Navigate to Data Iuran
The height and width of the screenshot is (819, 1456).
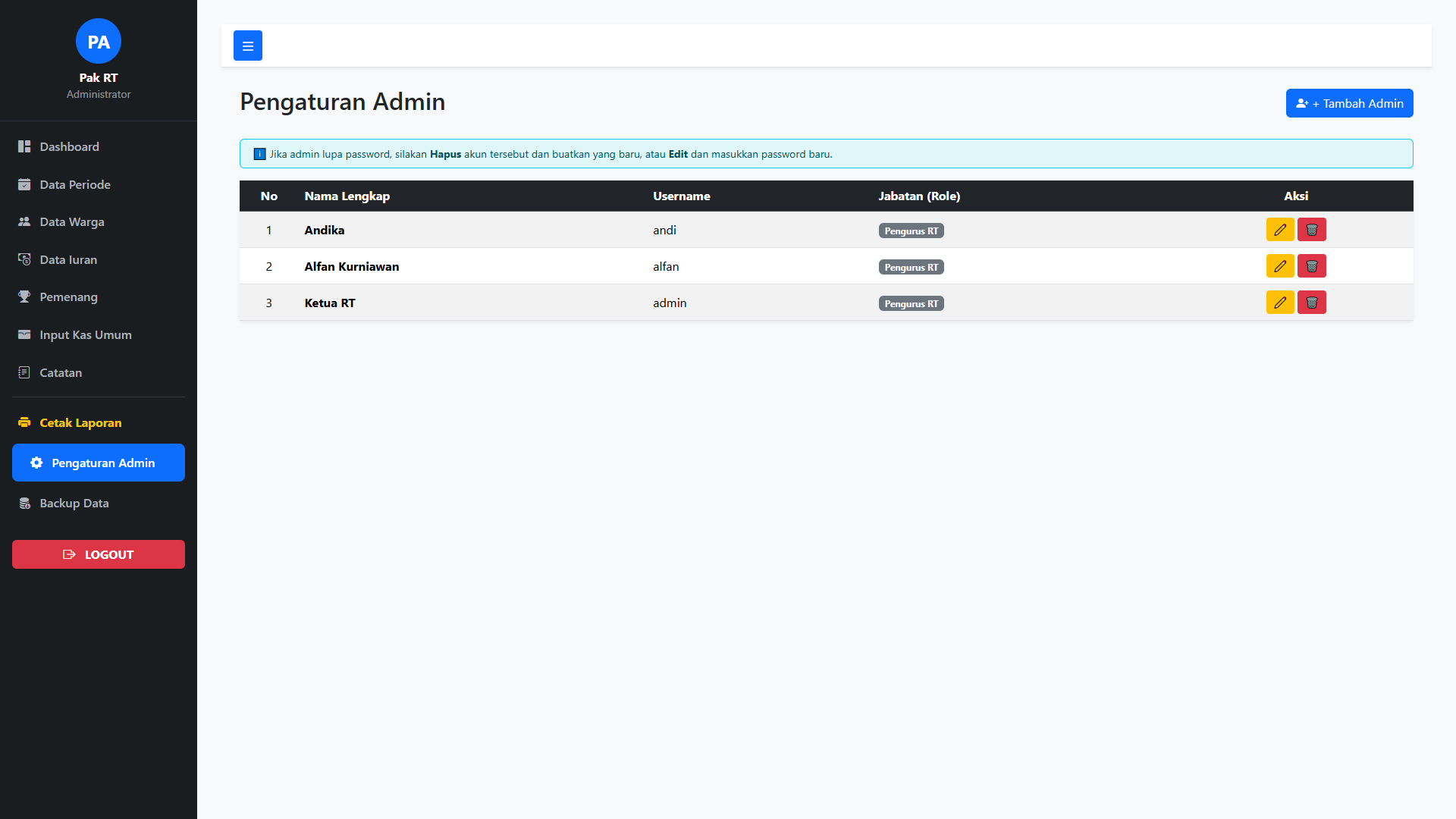(67, 260)
